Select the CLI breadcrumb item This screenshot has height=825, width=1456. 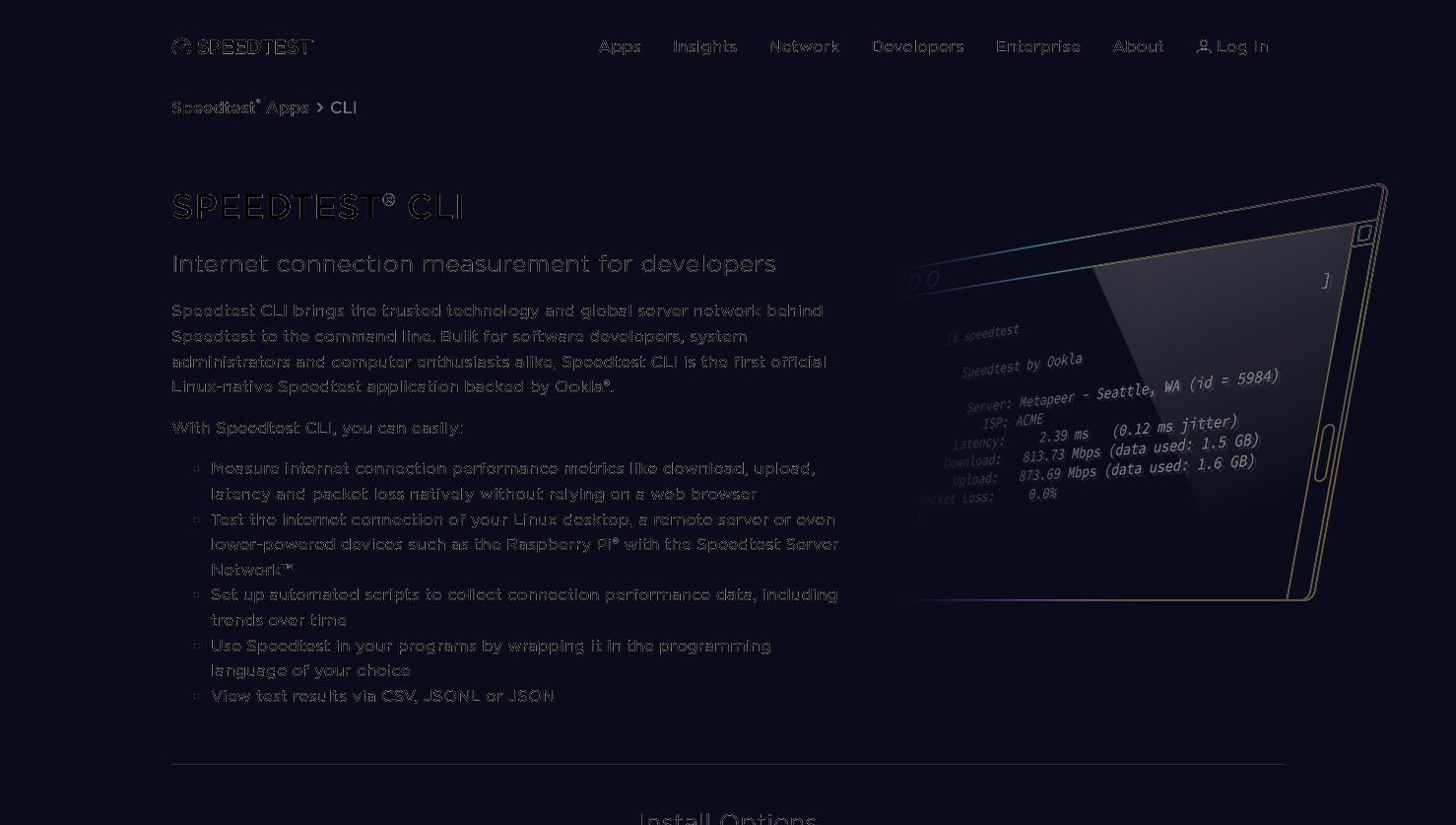point(343,107)
